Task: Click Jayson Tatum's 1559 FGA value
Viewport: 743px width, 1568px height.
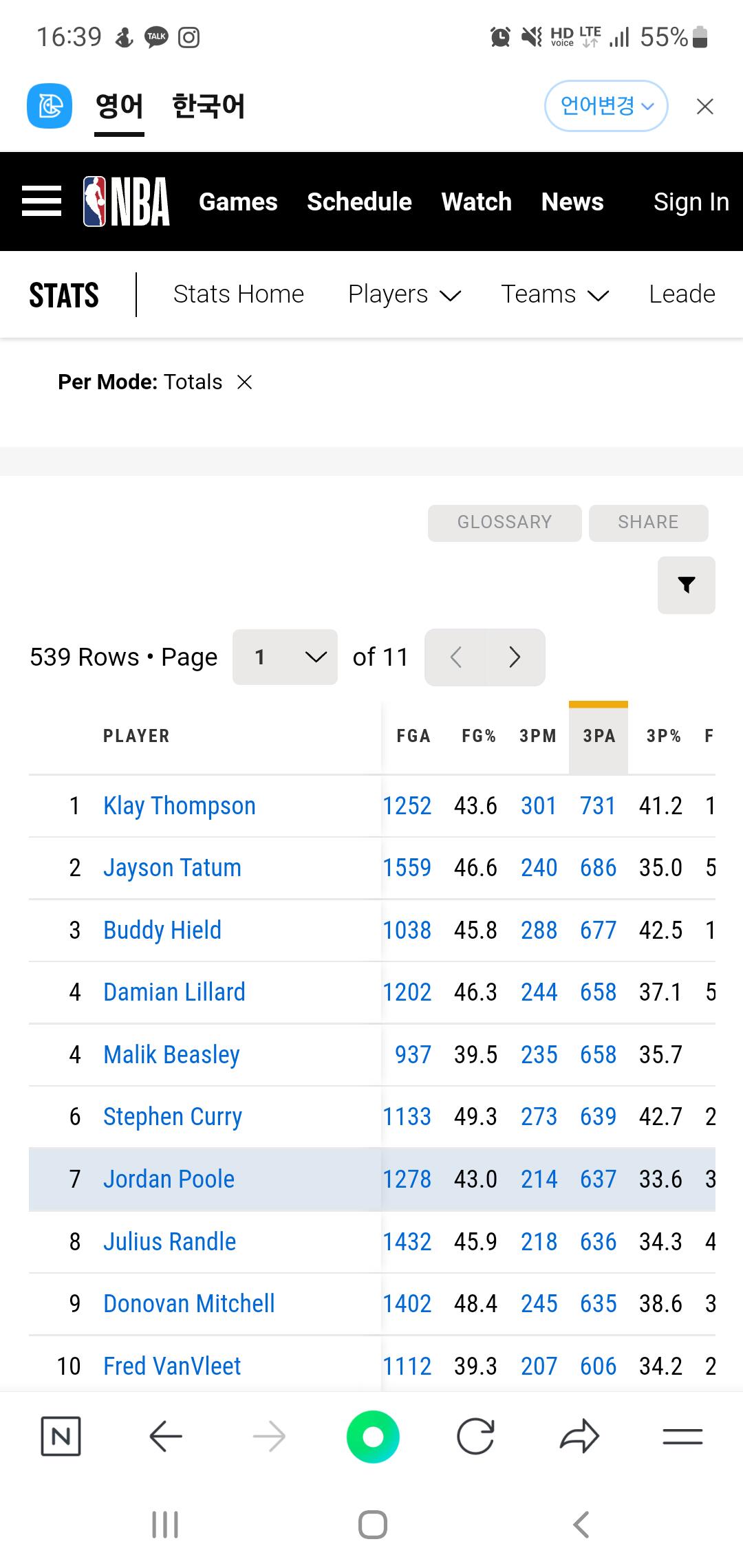Action: click(407, 868)
